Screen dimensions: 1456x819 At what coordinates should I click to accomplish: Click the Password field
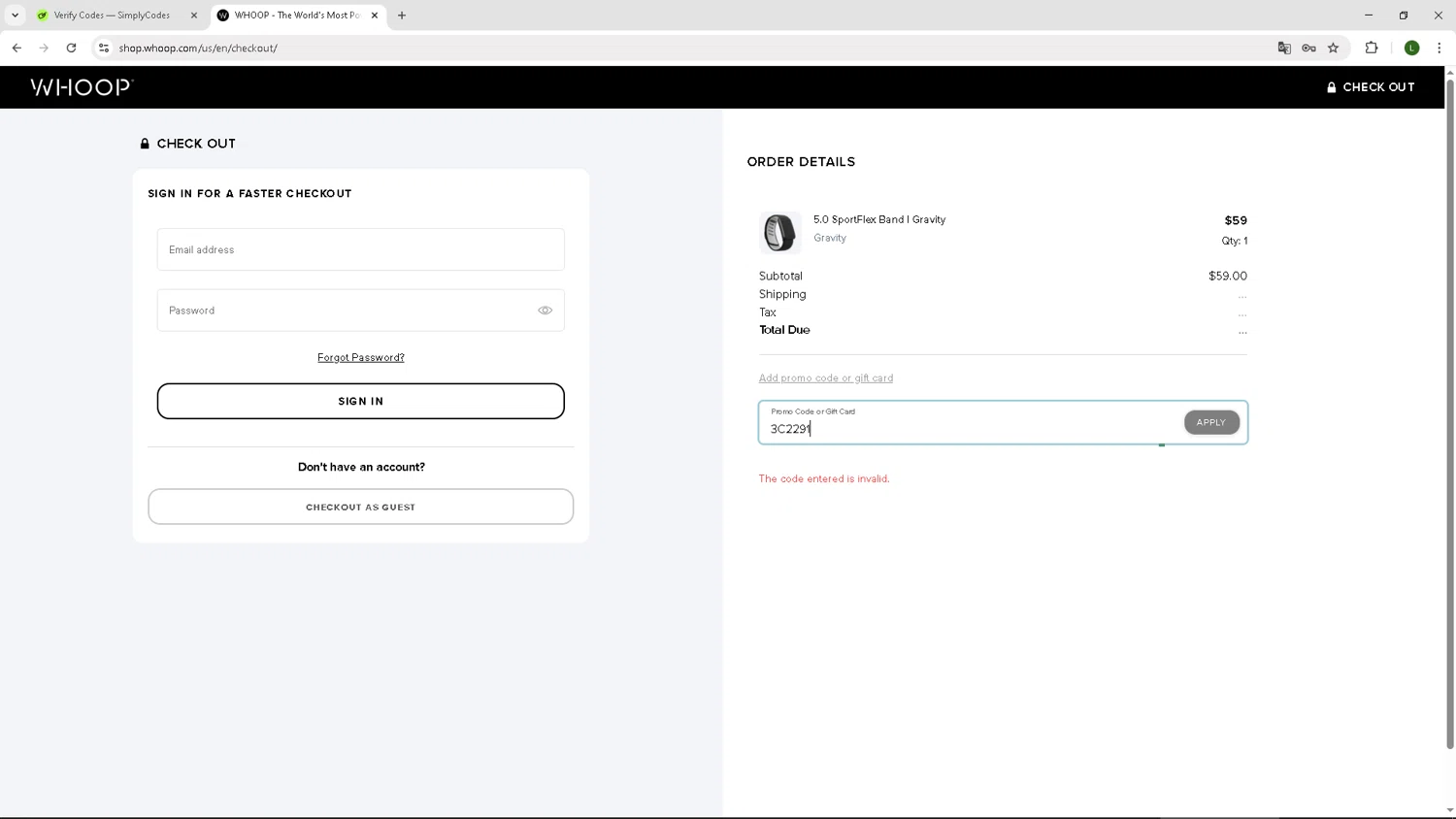pos(361,311)
